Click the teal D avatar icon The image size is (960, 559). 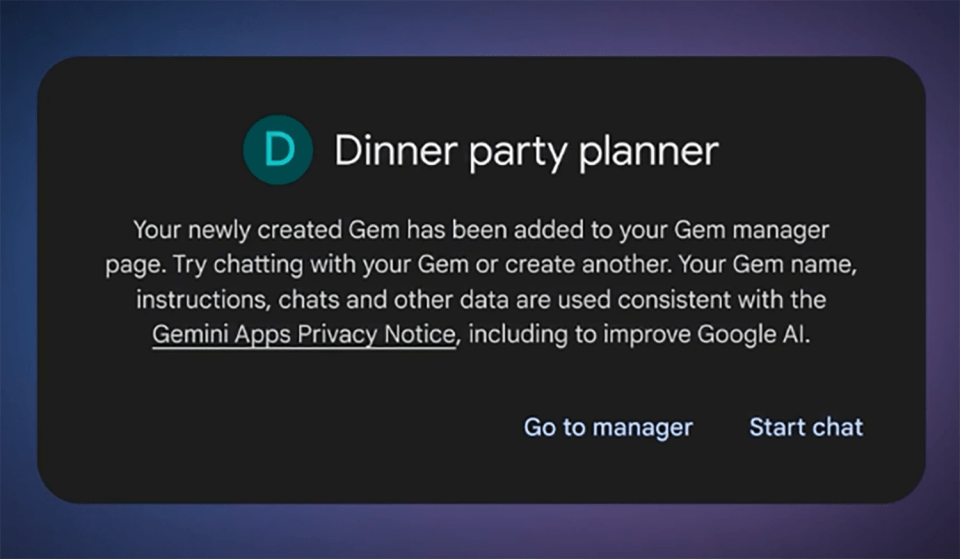pos(278,150)
